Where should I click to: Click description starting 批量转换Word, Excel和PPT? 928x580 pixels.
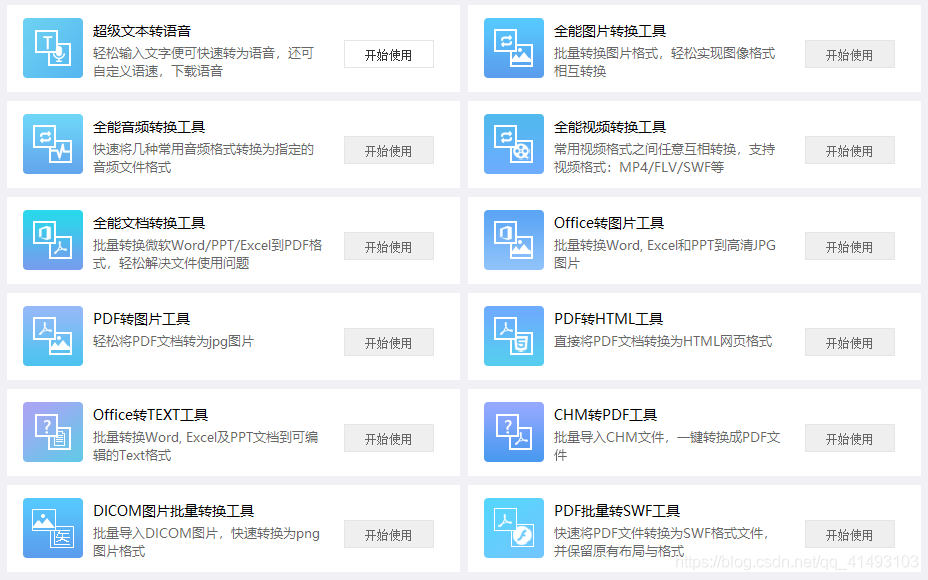point(665,254)
